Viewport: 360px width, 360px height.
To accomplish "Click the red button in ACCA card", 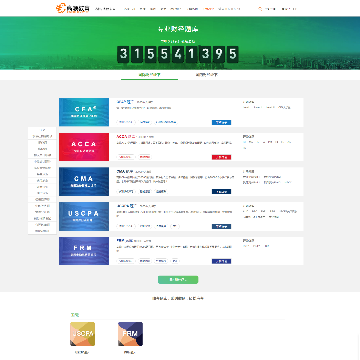I will point(221,157).
